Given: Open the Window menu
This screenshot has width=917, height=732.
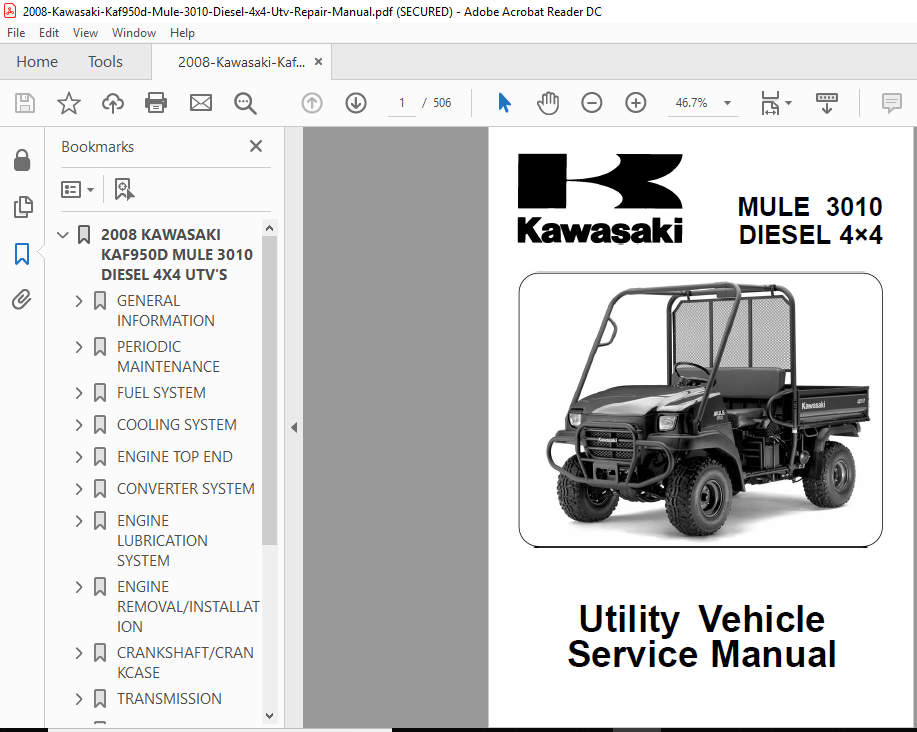Looking at the screenshot, I should (x=133, y=33).
